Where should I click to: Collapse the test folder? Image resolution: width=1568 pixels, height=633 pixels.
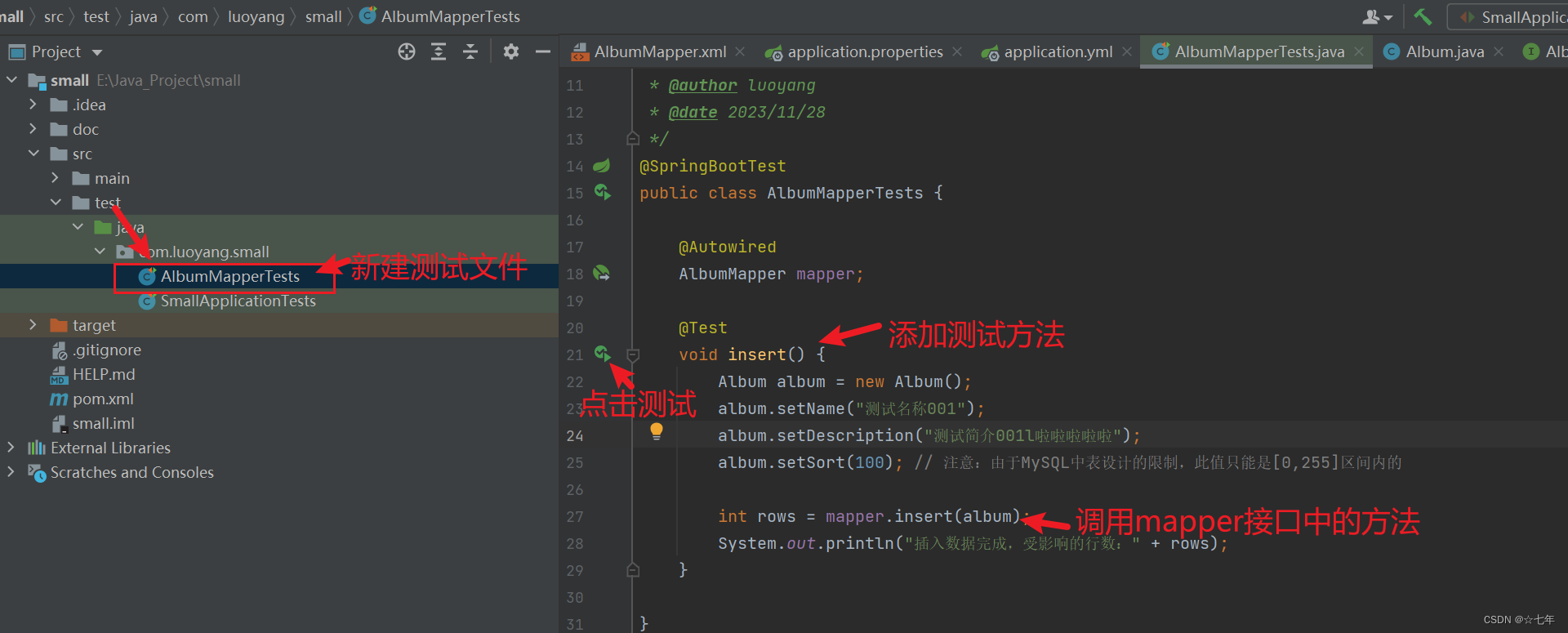[x=56, y=203]
